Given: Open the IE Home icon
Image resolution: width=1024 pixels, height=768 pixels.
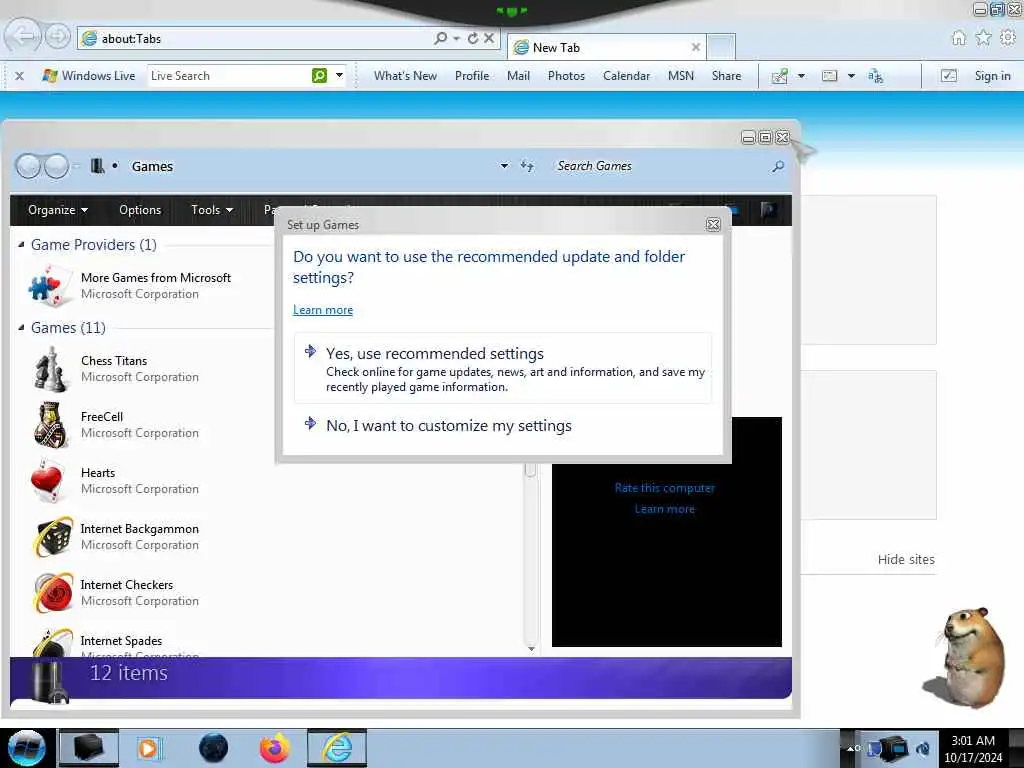Looking at the screenshot, I should (x=959, y=38).
